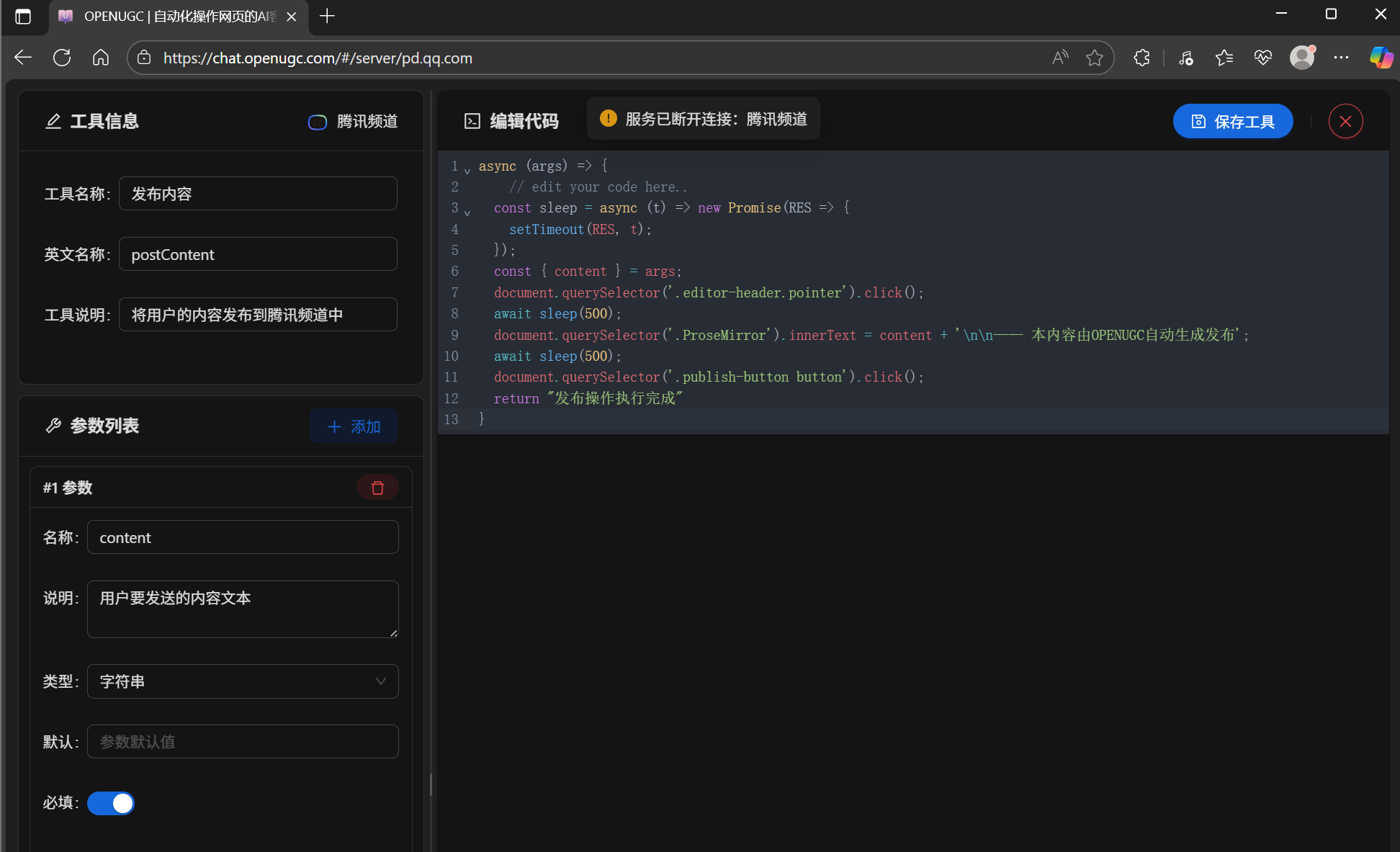This screenshot has width=1400, height=852.
Task: Click the 默认 default value field
Action: (243, 742)
